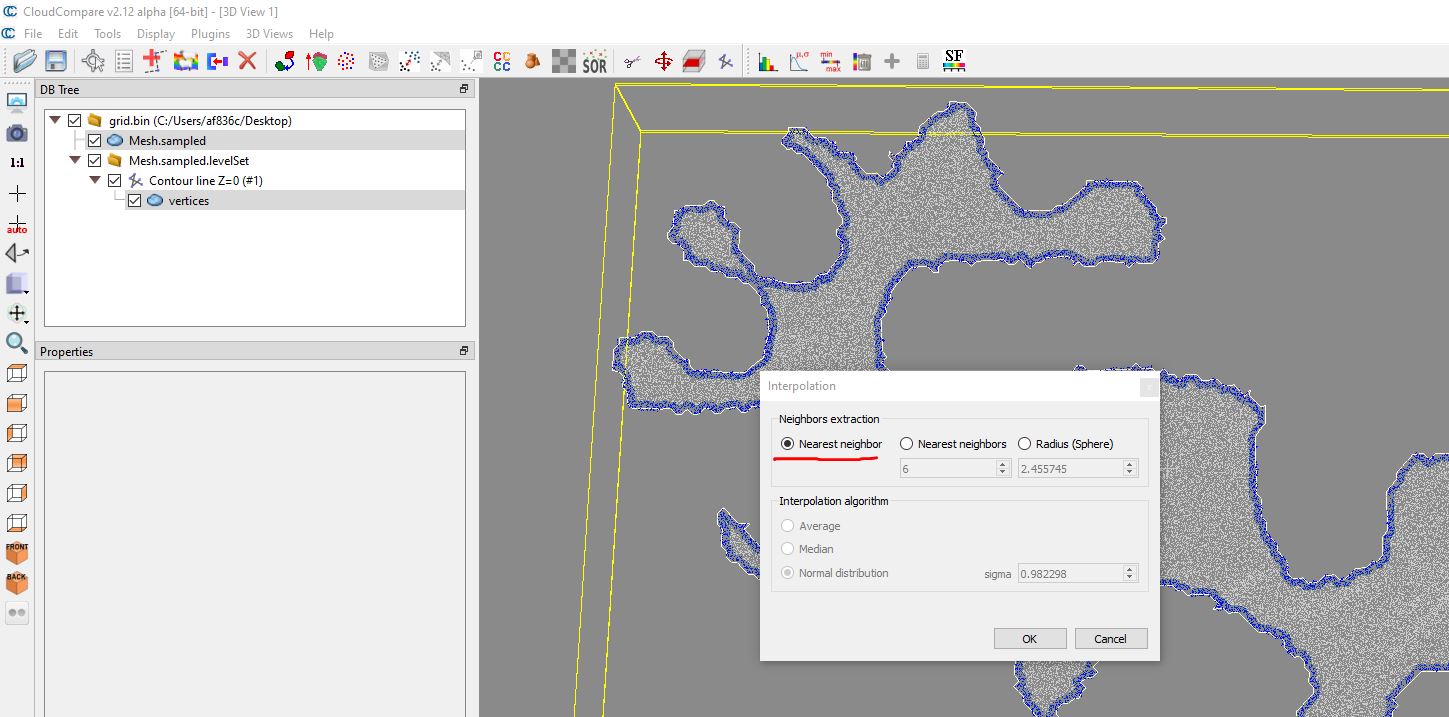Screen dimensions: 1449x717
Task: Collapse the grid.bin tree node
Action: 55,121
